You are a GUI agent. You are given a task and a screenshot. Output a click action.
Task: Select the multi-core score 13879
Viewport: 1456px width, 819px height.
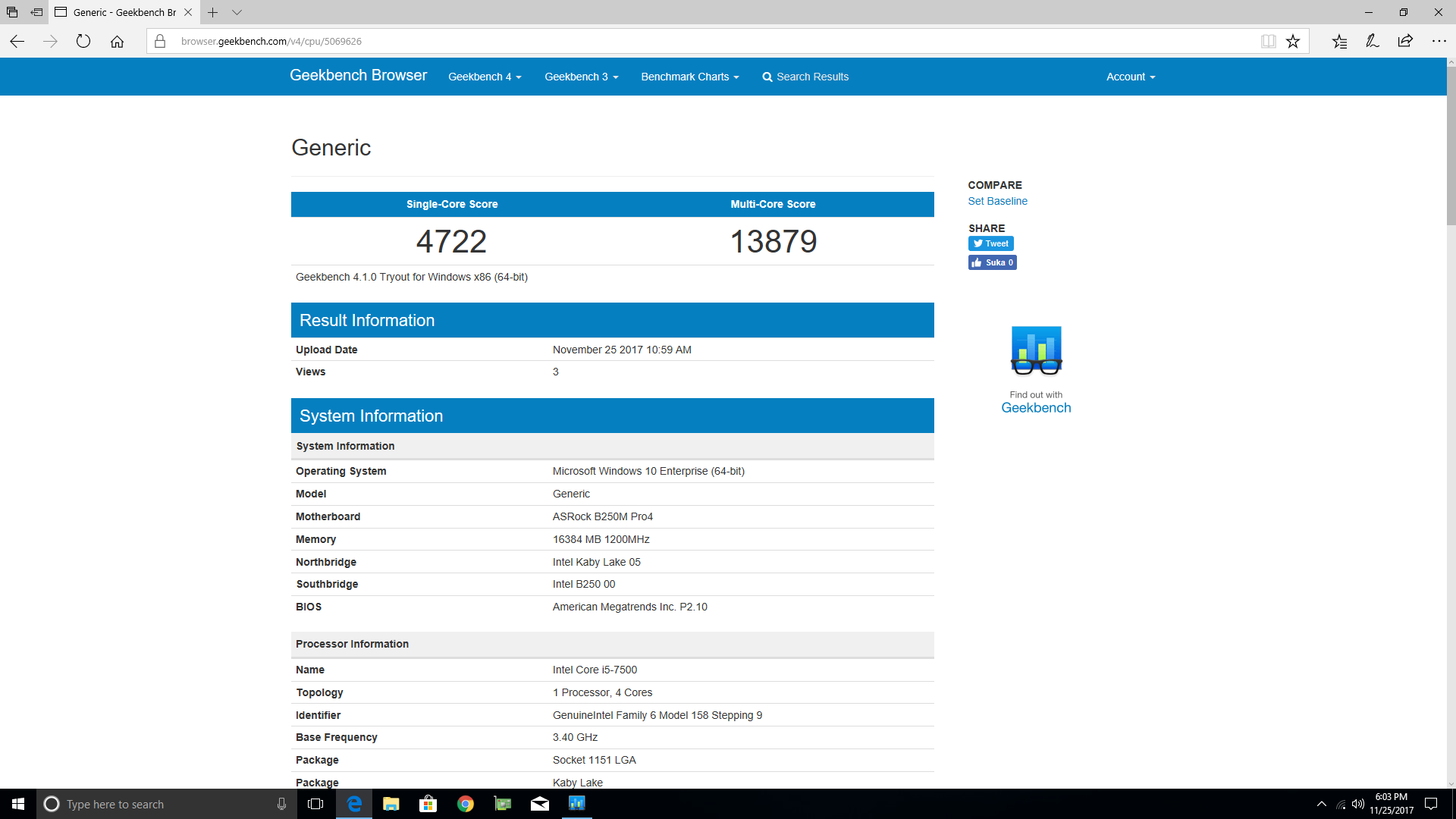(x=773, y=242)
